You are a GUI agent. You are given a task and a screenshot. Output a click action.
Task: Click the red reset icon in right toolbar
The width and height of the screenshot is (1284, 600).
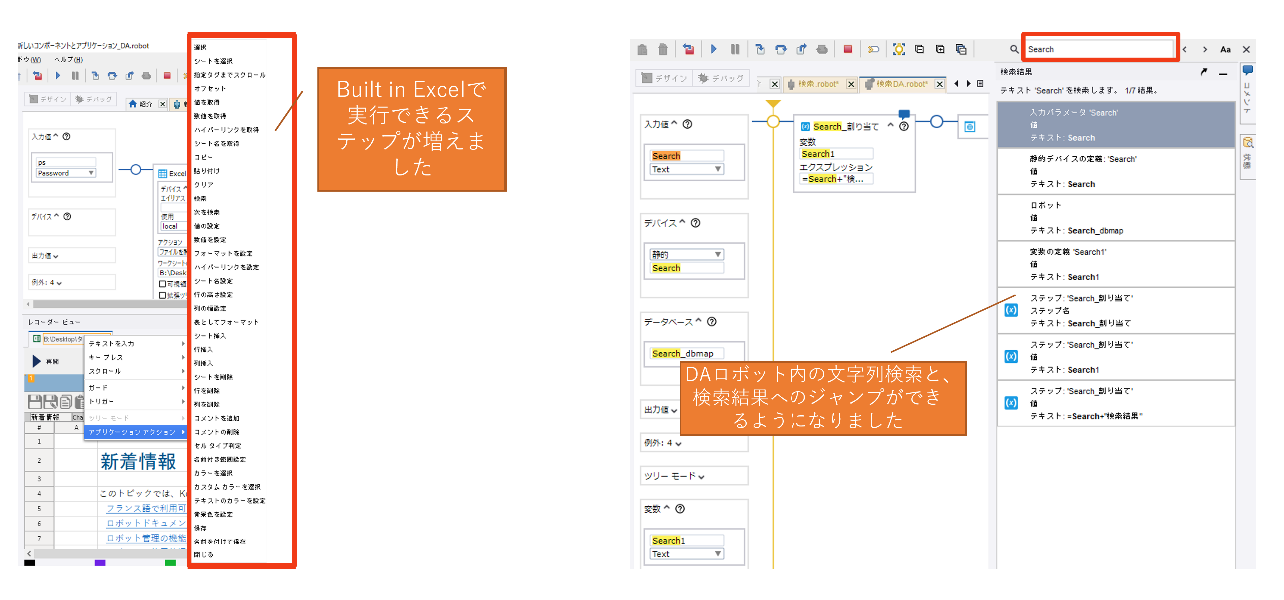(x=688, y=48)
